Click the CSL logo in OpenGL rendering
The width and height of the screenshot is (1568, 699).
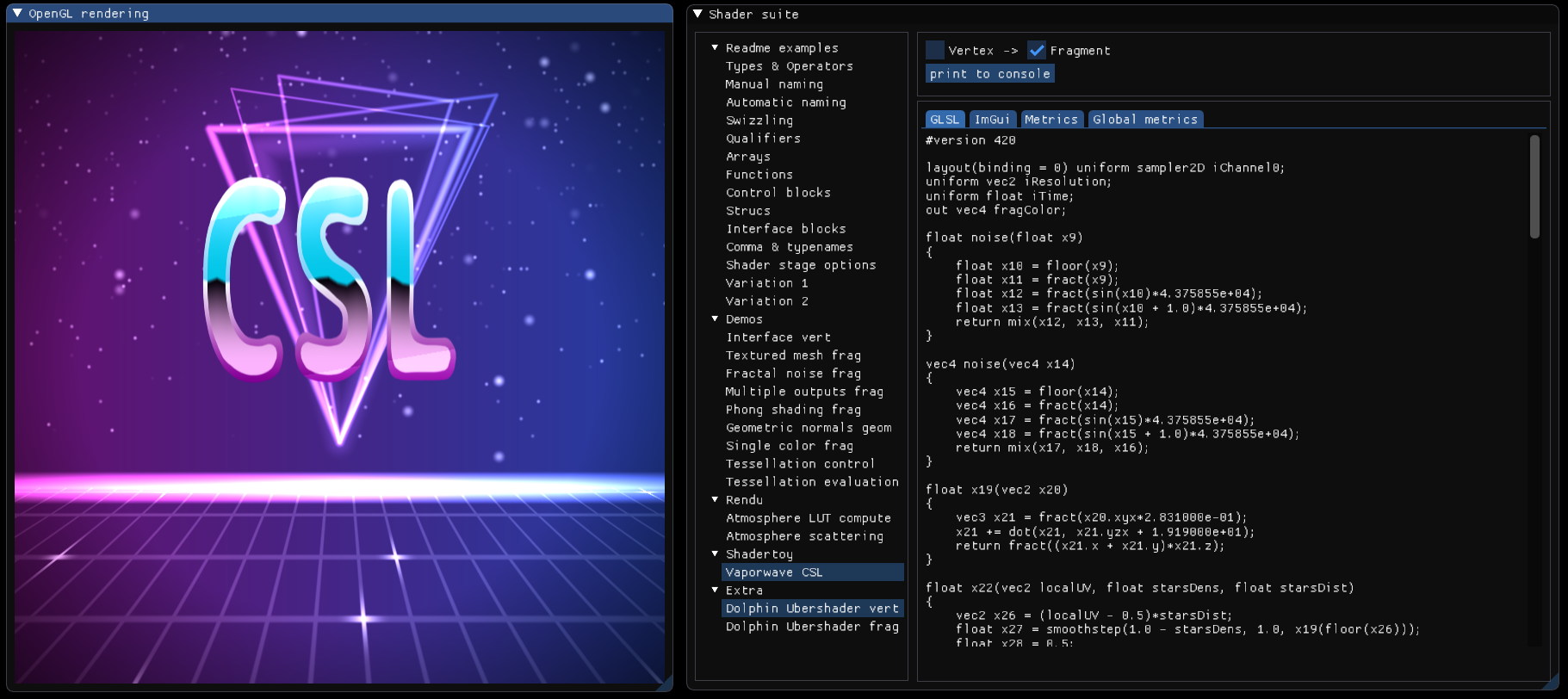328,279
